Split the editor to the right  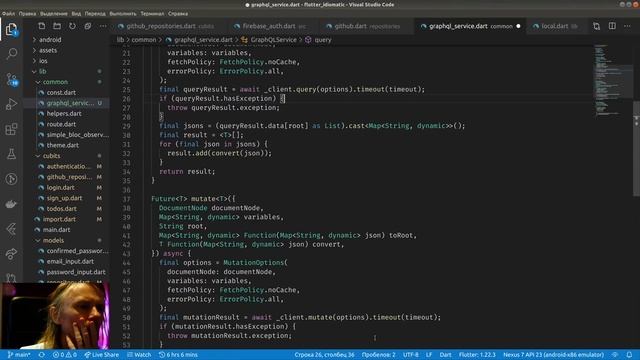pyautogui.click(x=612, y=26)
